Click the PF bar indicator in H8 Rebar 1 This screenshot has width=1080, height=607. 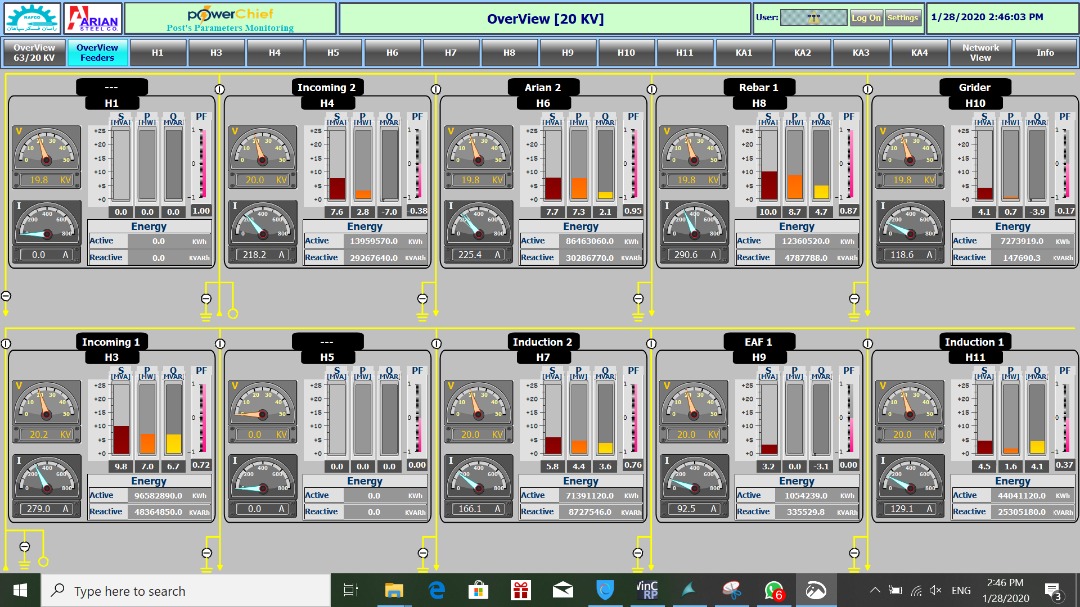pyautogui.click(x=849, y=165)
